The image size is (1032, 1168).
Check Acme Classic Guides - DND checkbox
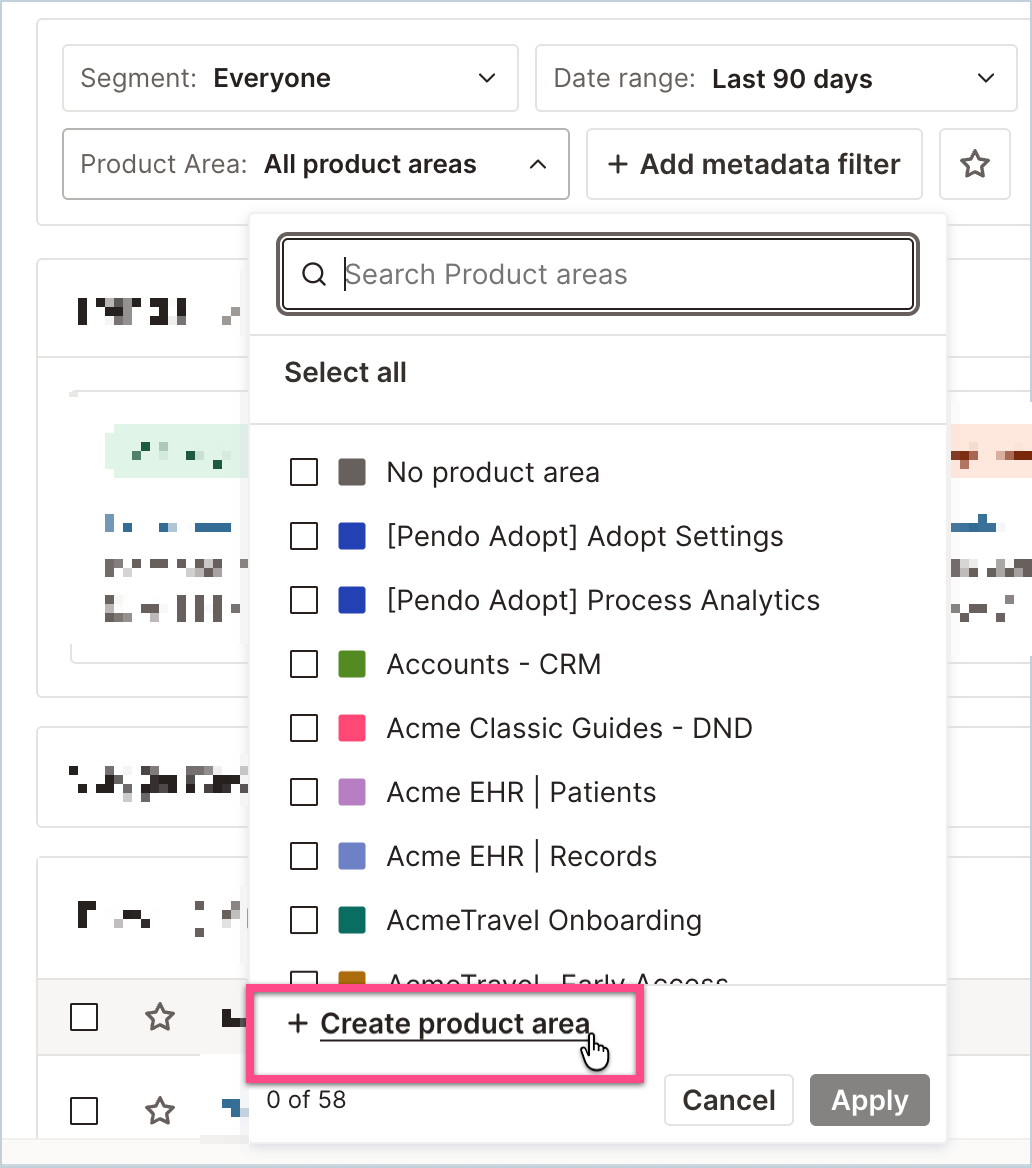[x=304, y=729]
